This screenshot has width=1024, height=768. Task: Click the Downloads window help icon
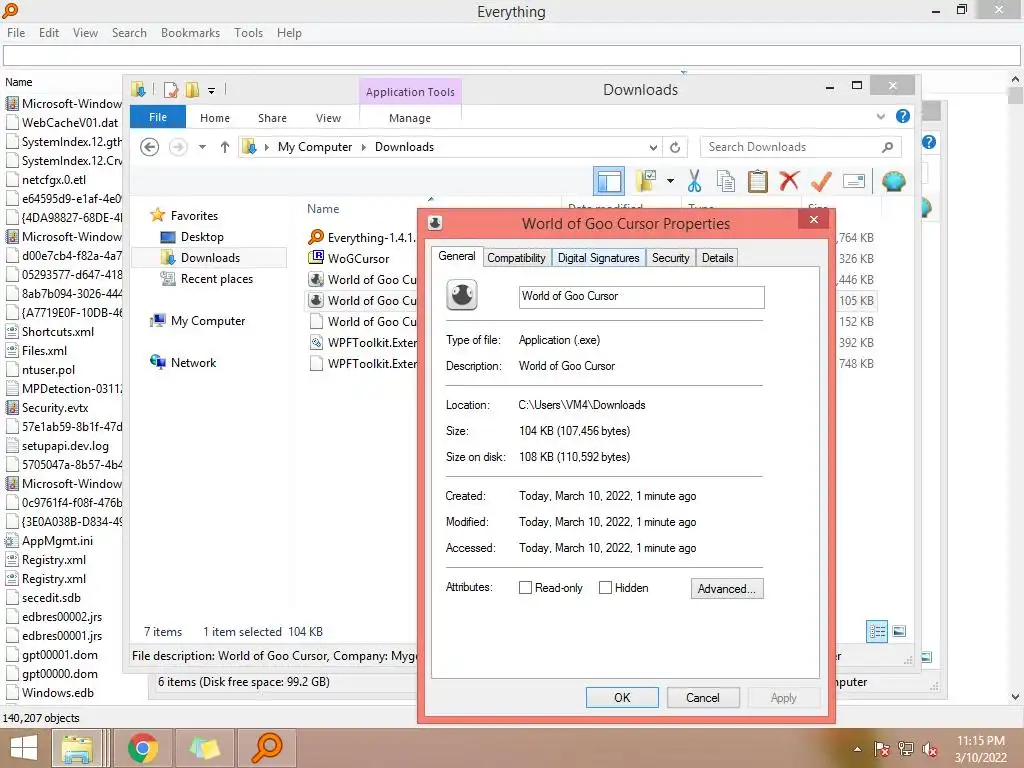(903, 116)
